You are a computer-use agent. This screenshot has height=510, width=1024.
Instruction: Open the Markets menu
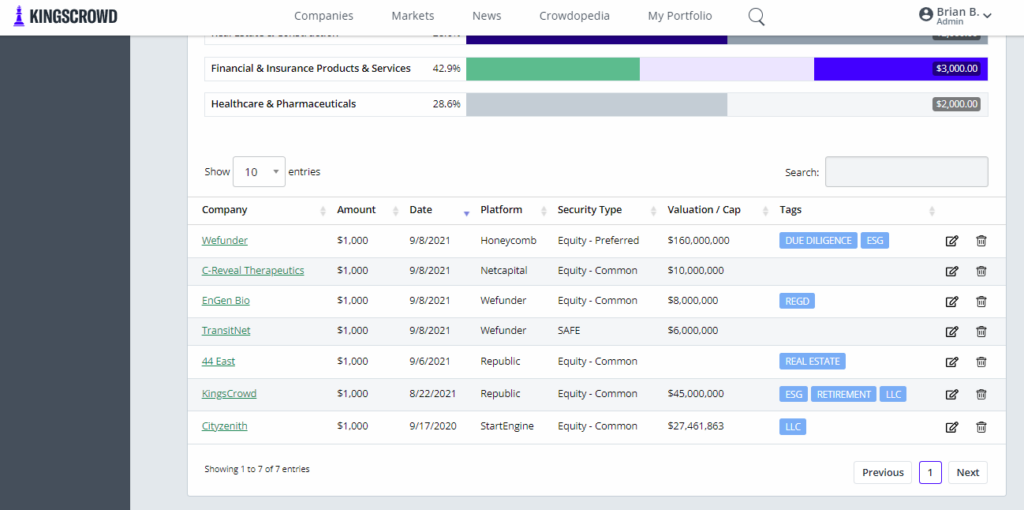tap(413, 16)
